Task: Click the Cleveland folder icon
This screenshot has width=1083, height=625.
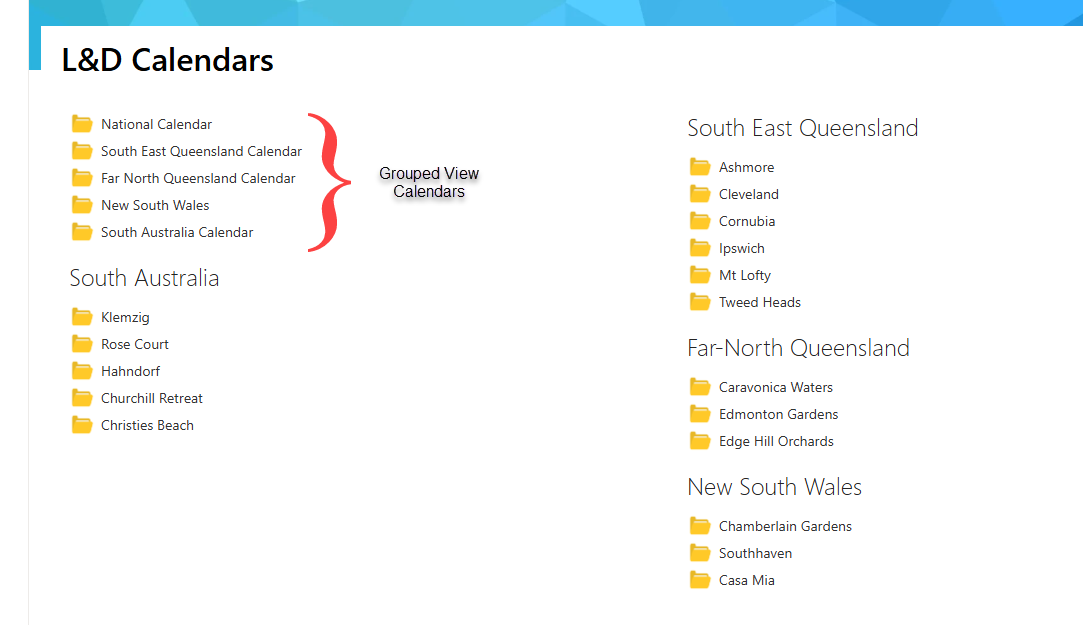Action: pyautogui.click(x=700, y=194)
